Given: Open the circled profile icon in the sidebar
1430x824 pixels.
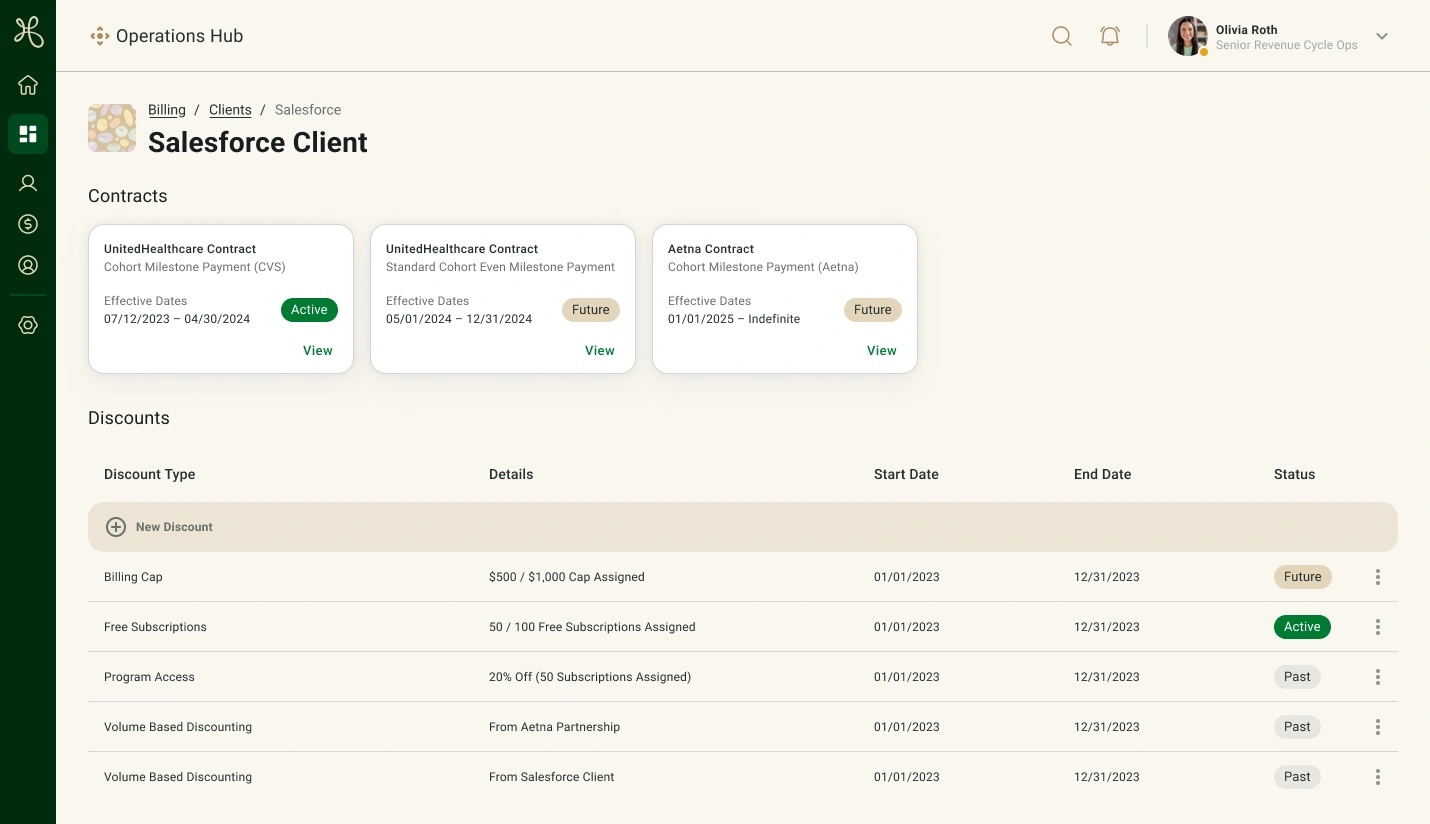Looking at the screenshot, I should click(x=28, y=265).
